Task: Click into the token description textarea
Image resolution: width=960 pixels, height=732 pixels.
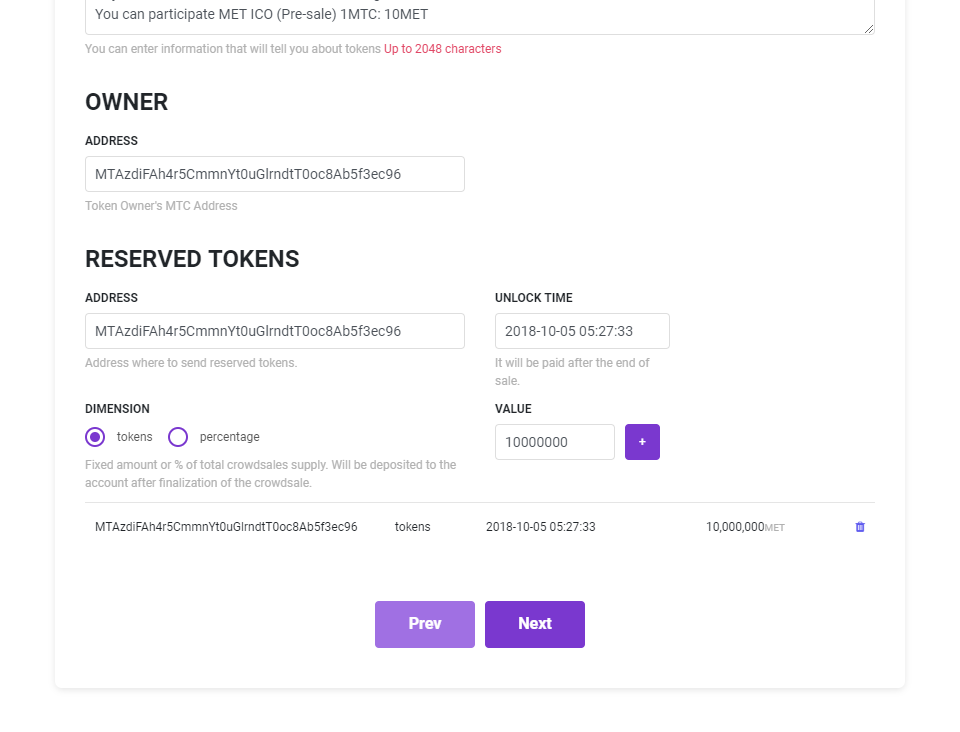Action: (x=480, y=16)
